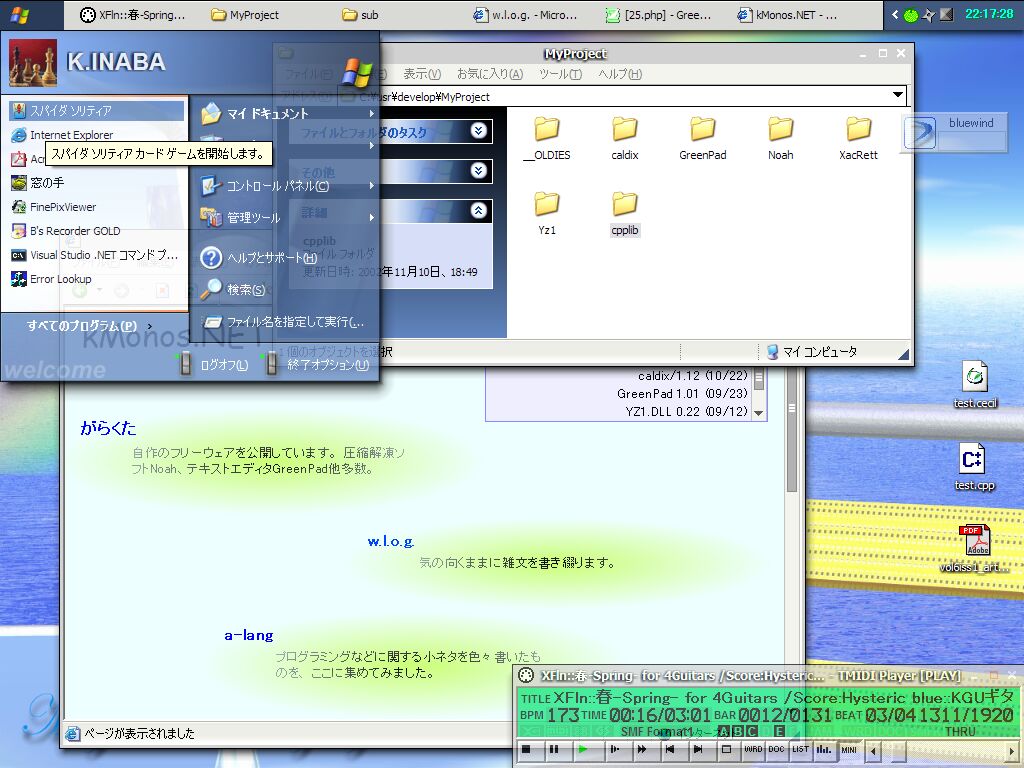Toggle the level meter bars button in TMIDI Player
The width and height of the screenshot is (1024, 768).
(824, 749)
